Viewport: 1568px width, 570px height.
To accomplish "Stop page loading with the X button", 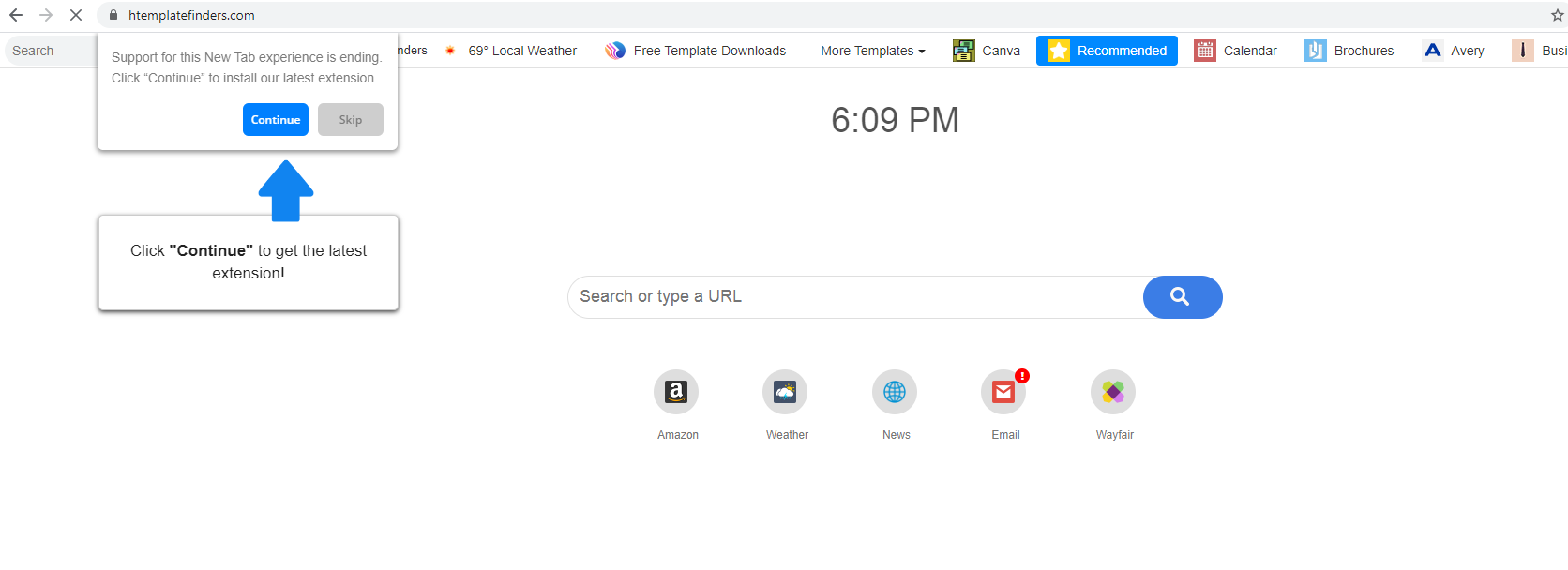I will pos(76,15).
